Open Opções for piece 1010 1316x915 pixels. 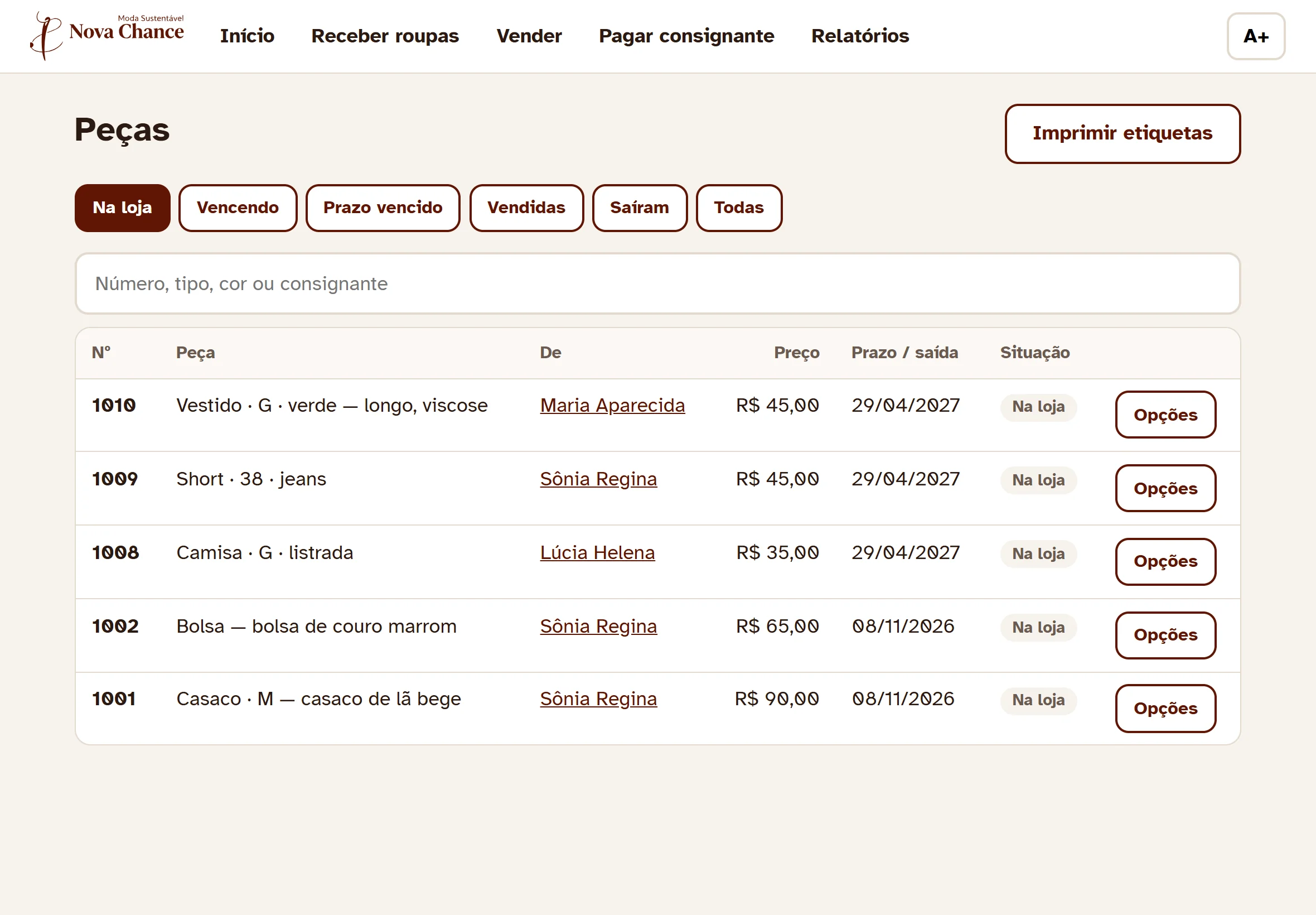pyautogui.click(x=1165, y=415)
